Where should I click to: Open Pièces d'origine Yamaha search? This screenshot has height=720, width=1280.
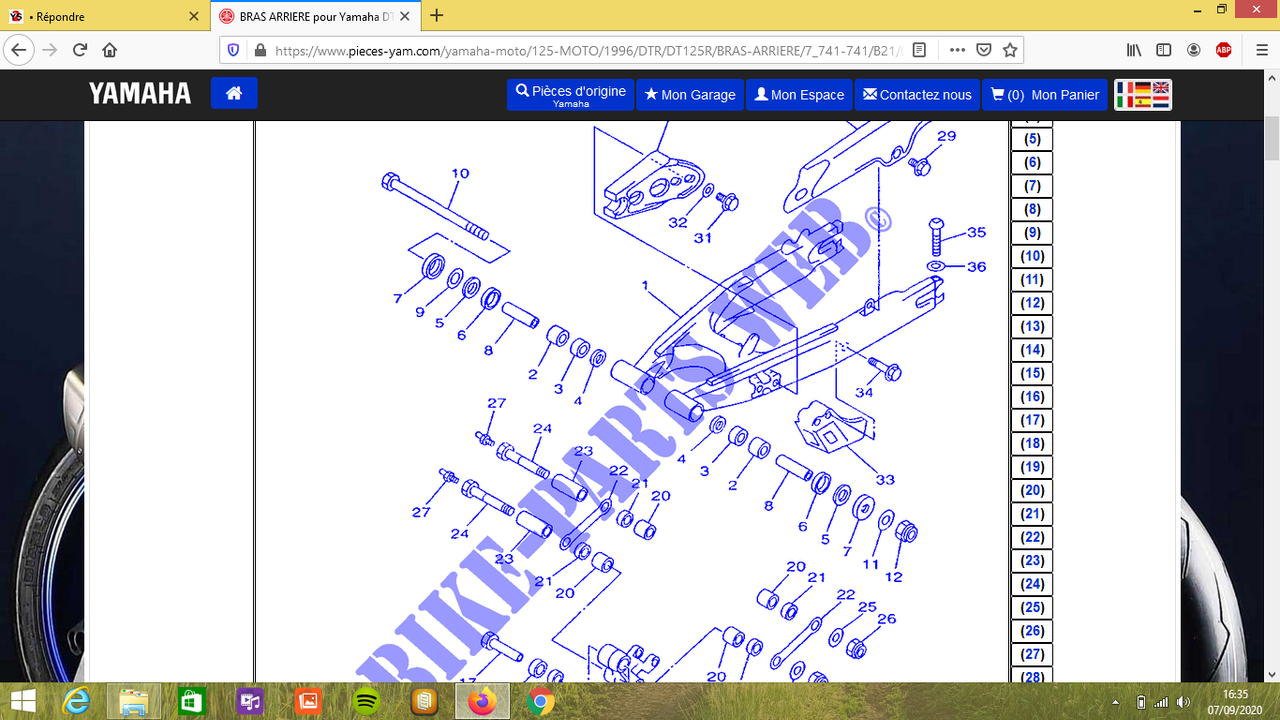[x=571, y=95]
